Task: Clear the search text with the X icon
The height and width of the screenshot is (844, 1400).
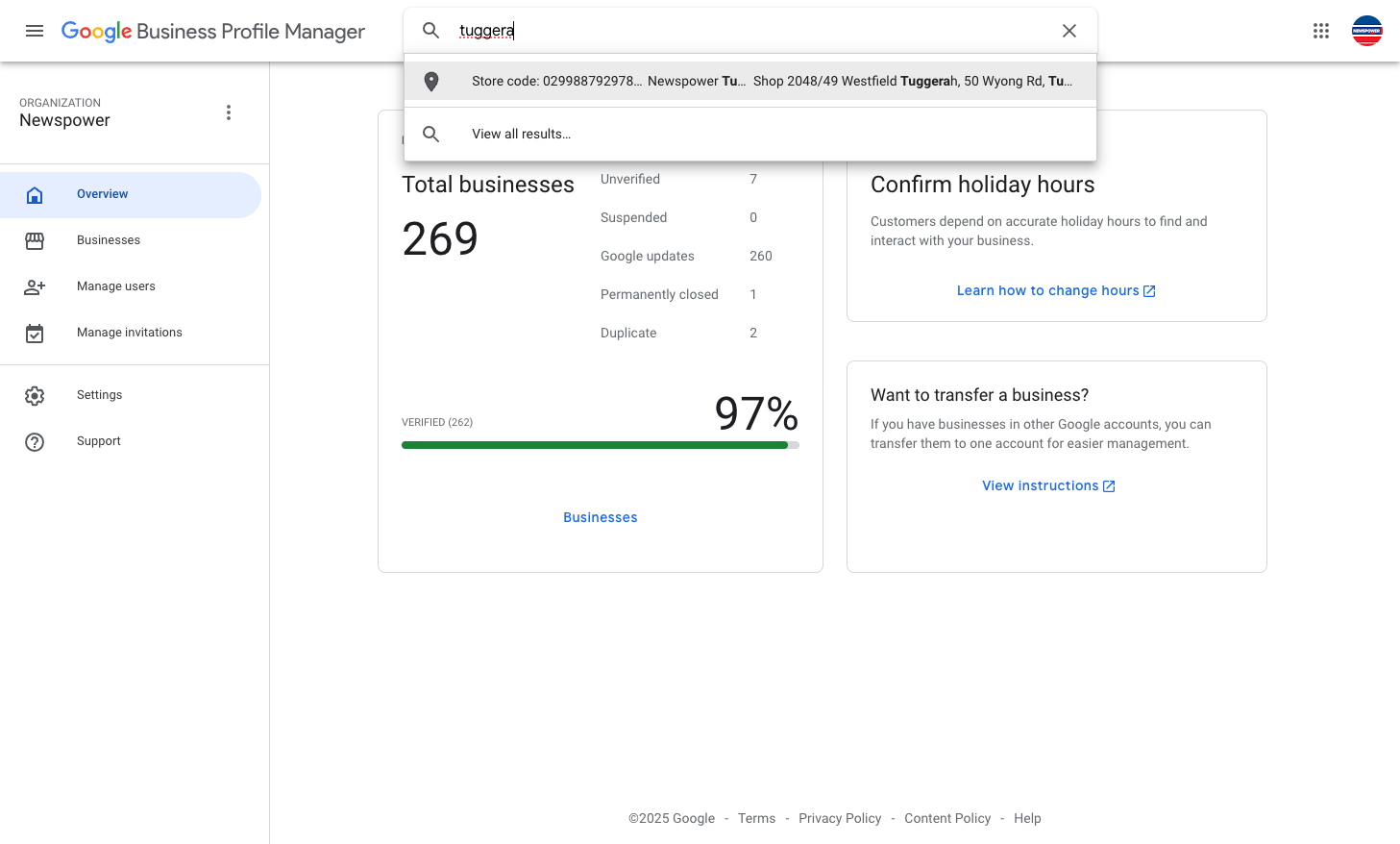Action: pos(1069,31)
